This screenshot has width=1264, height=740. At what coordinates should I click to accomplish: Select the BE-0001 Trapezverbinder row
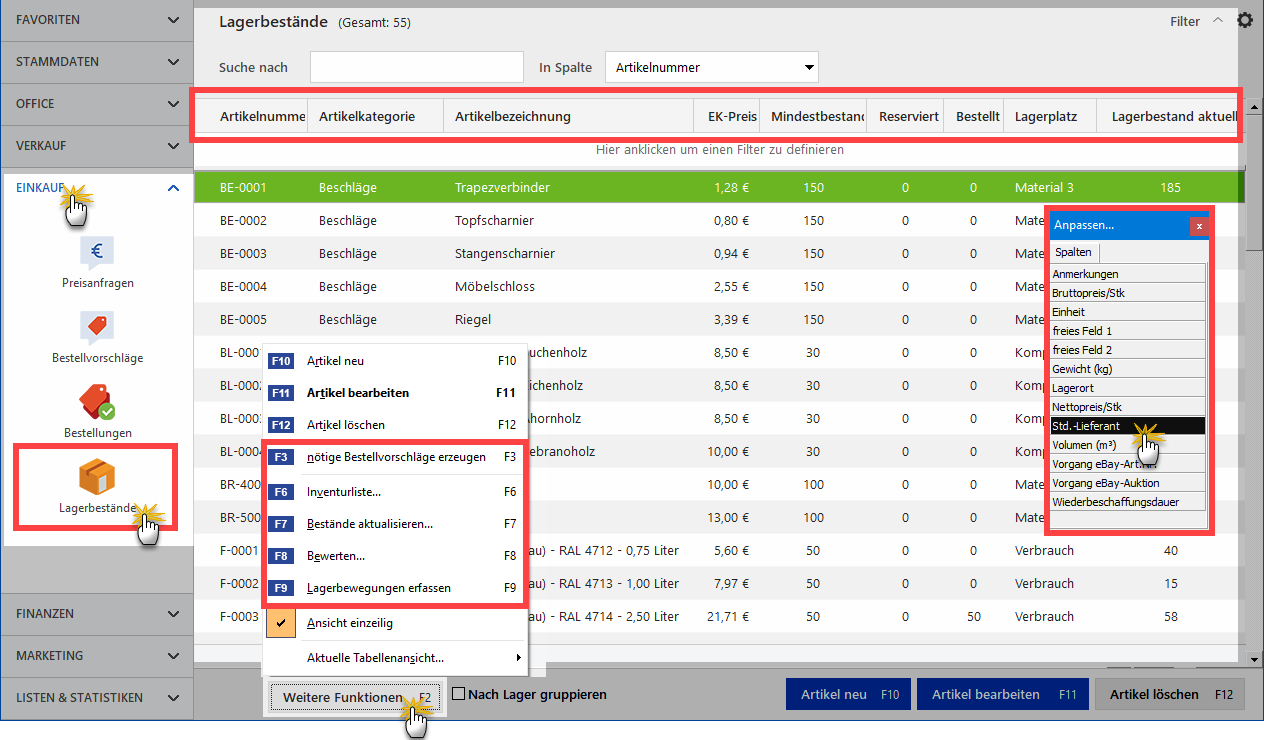click(x=719, y=187)
